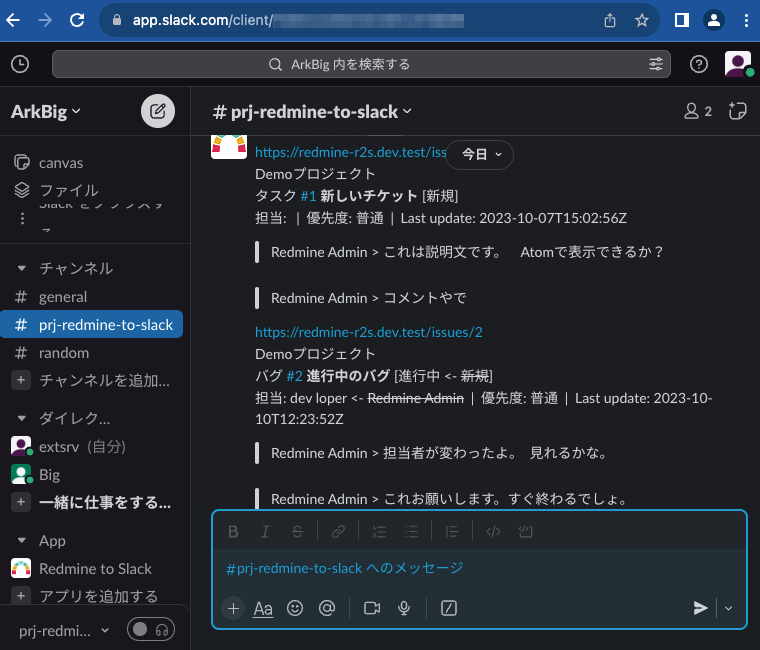
Task: Collapse the App section
Action: point(21,540)
